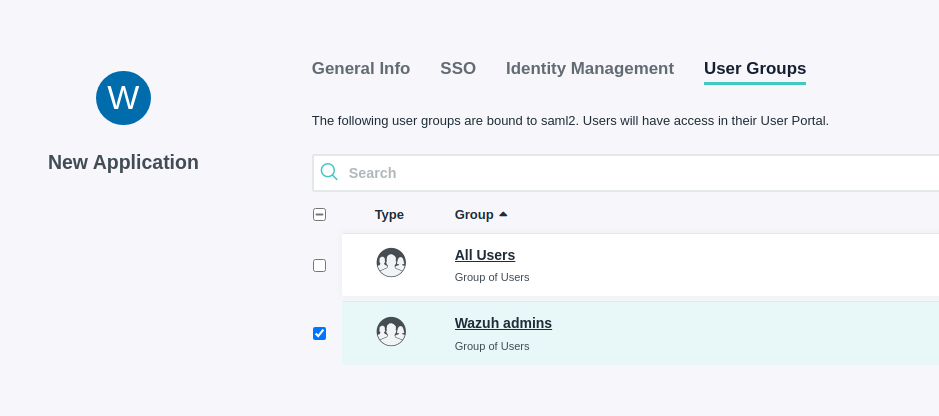Go to the Identity Management tab
Viewport: 939px width, 416px height.
589,68
